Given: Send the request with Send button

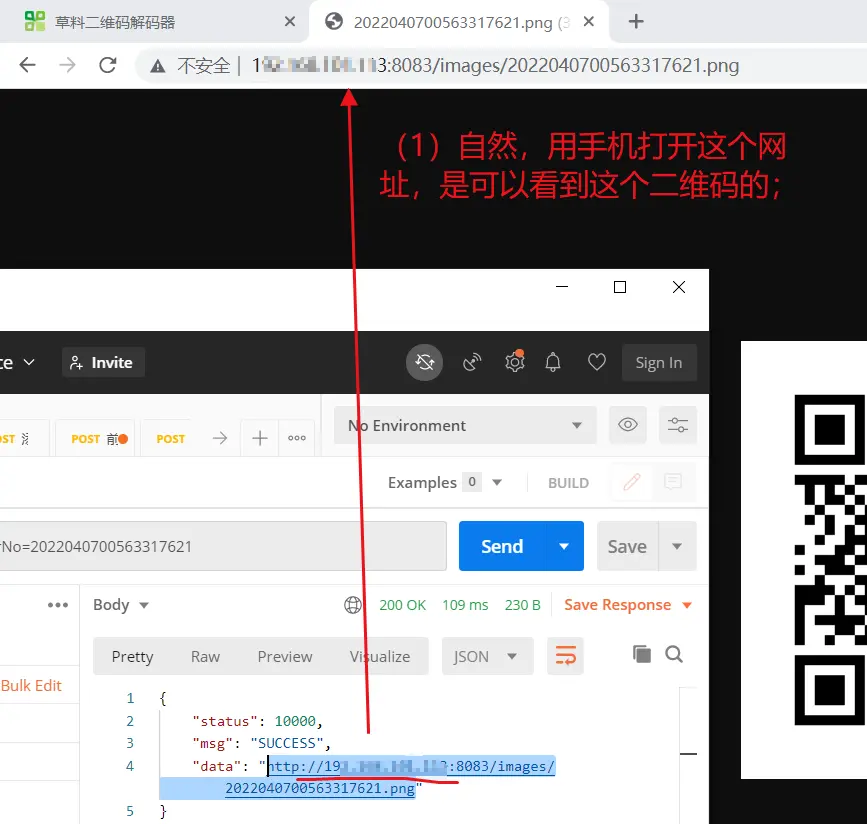Looking at the screenshot, I should click(x=502, y=546).
